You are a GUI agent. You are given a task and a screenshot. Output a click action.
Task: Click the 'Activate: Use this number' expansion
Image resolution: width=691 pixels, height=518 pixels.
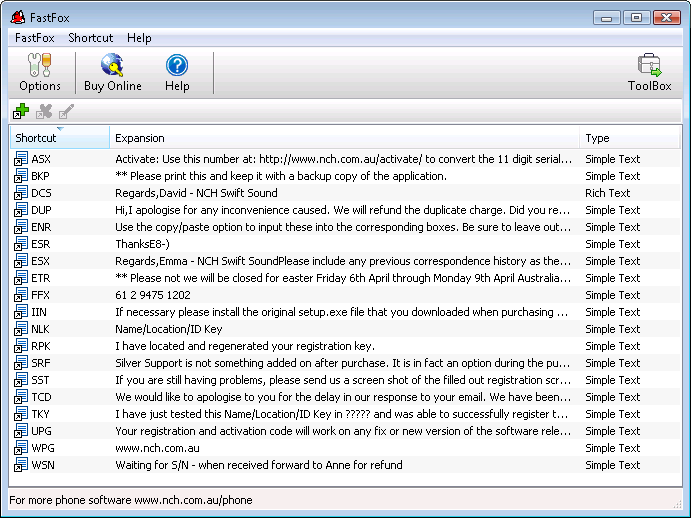click(344, 159)
